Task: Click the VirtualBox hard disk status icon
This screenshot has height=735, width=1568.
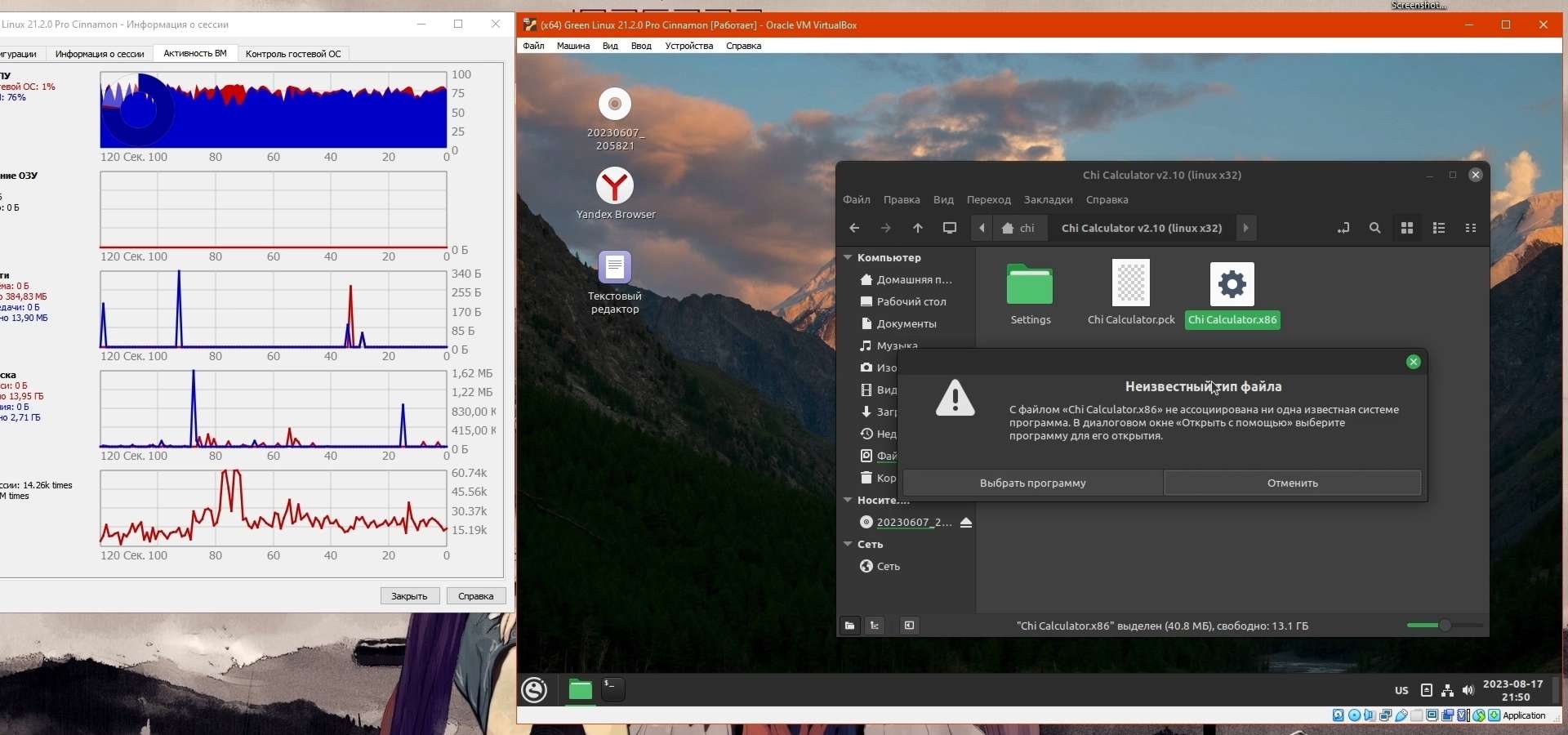Action: point(1339,716)
